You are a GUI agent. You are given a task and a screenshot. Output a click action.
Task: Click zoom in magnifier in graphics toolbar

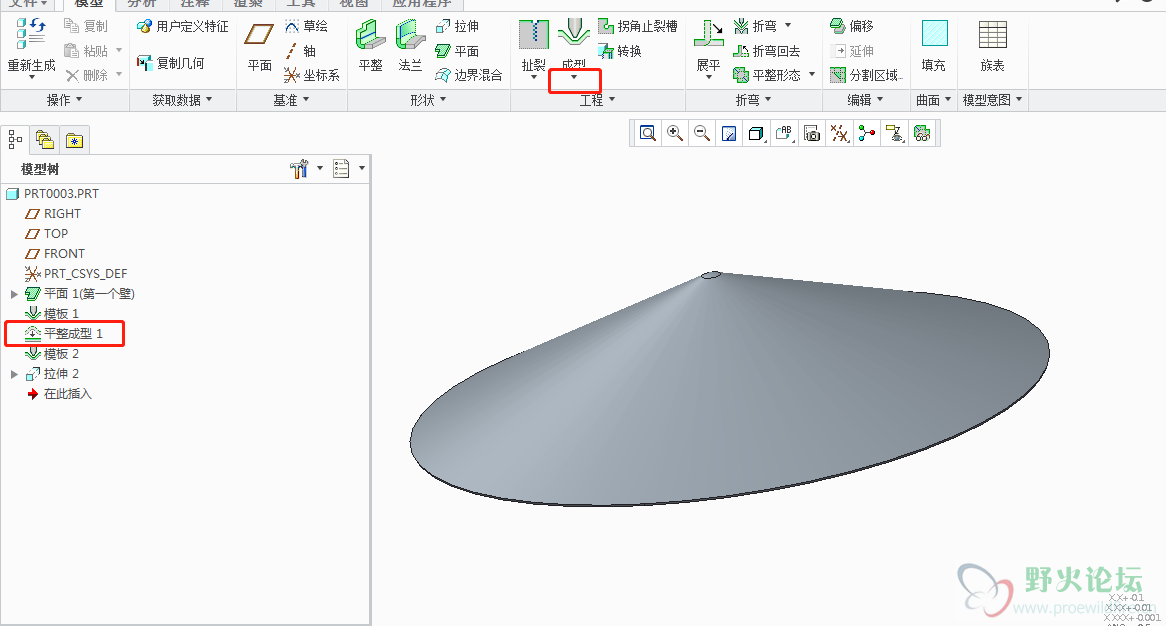pos(675,133)
